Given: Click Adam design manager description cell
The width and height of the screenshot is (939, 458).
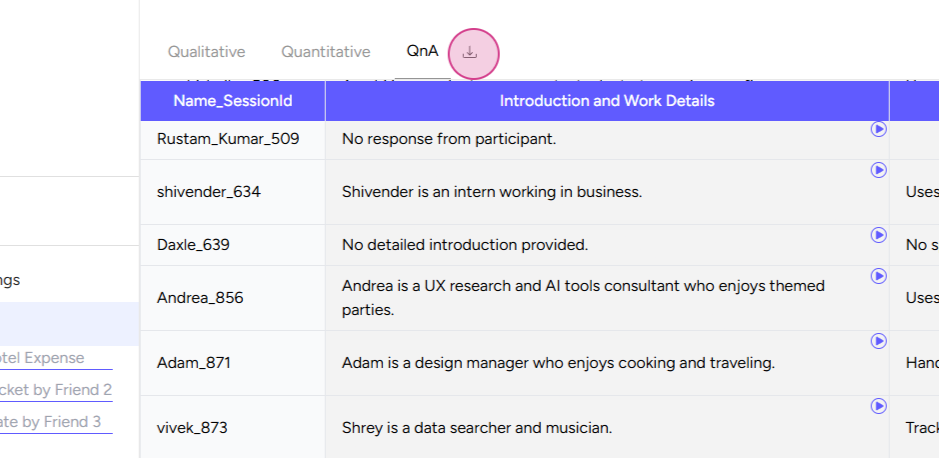Looking at the screenshot, I should coord(607,363).
